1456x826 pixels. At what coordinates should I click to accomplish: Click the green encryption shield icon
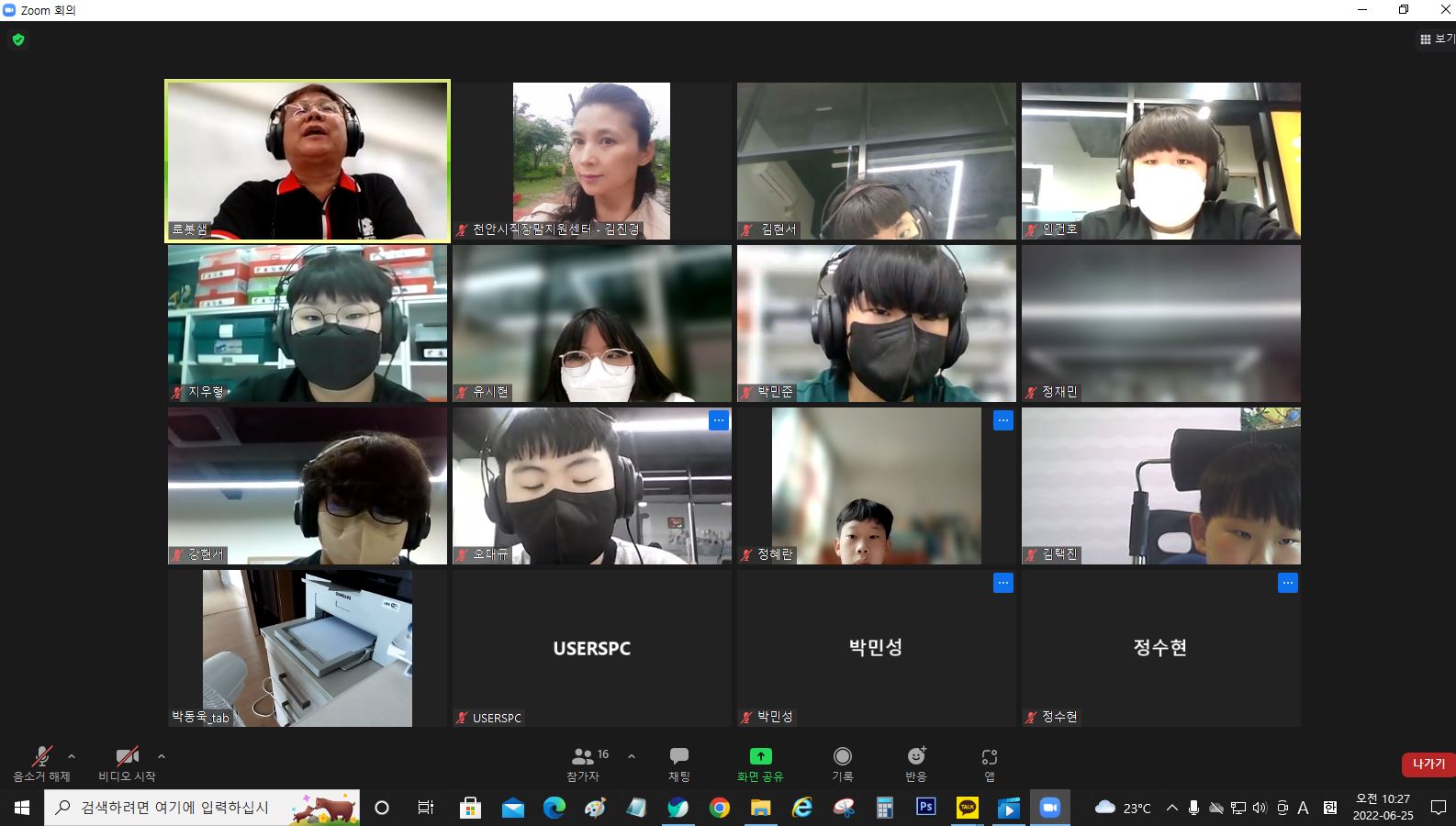(x=18, y=39)
